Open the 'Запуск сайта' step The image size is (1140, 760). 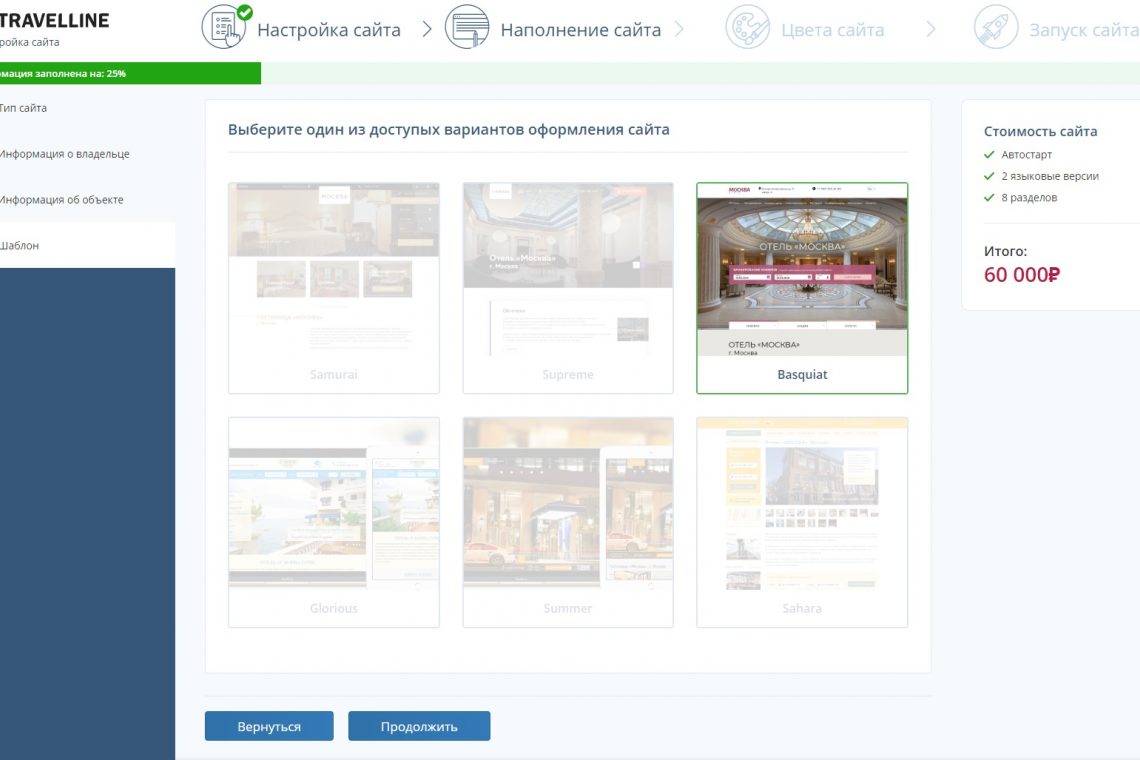tap(1084, 30)
